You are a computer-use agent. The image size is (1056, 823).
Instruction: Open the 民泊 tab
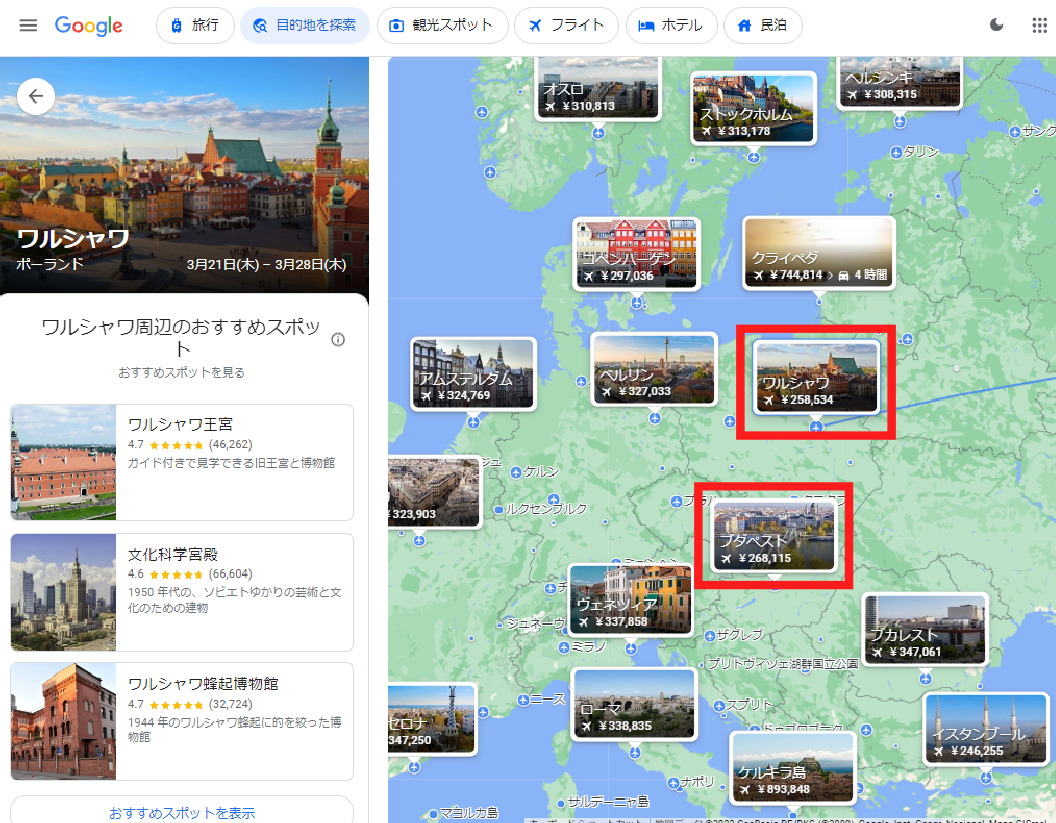[x=763, y=26]
